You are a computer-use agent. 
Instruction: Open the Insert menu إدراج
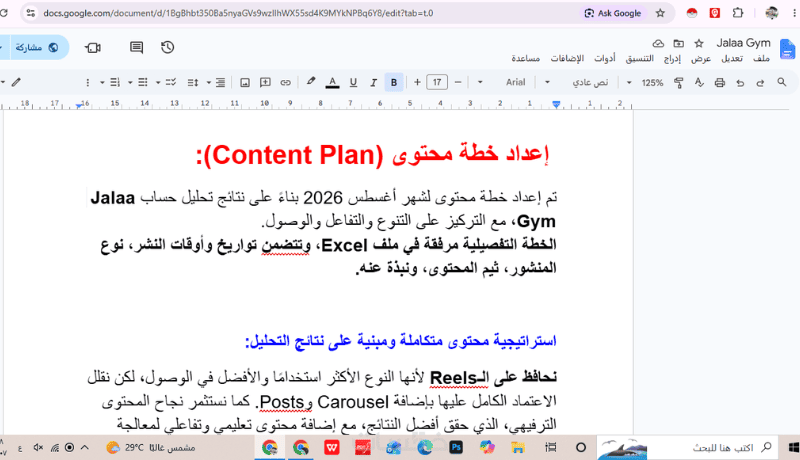(672, 59)
